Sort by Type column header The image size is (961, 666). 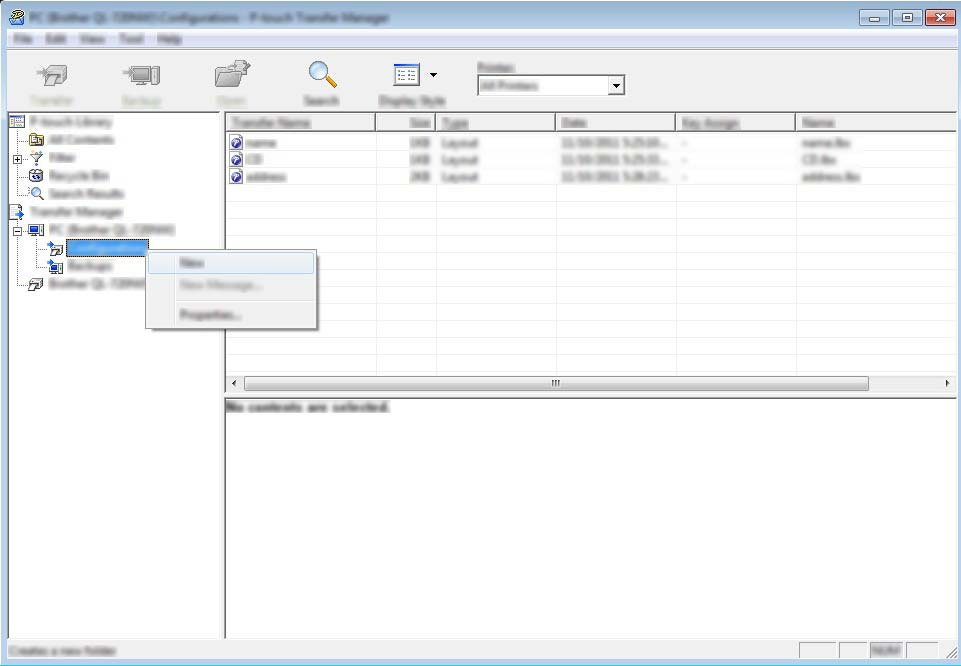point(496,123)
